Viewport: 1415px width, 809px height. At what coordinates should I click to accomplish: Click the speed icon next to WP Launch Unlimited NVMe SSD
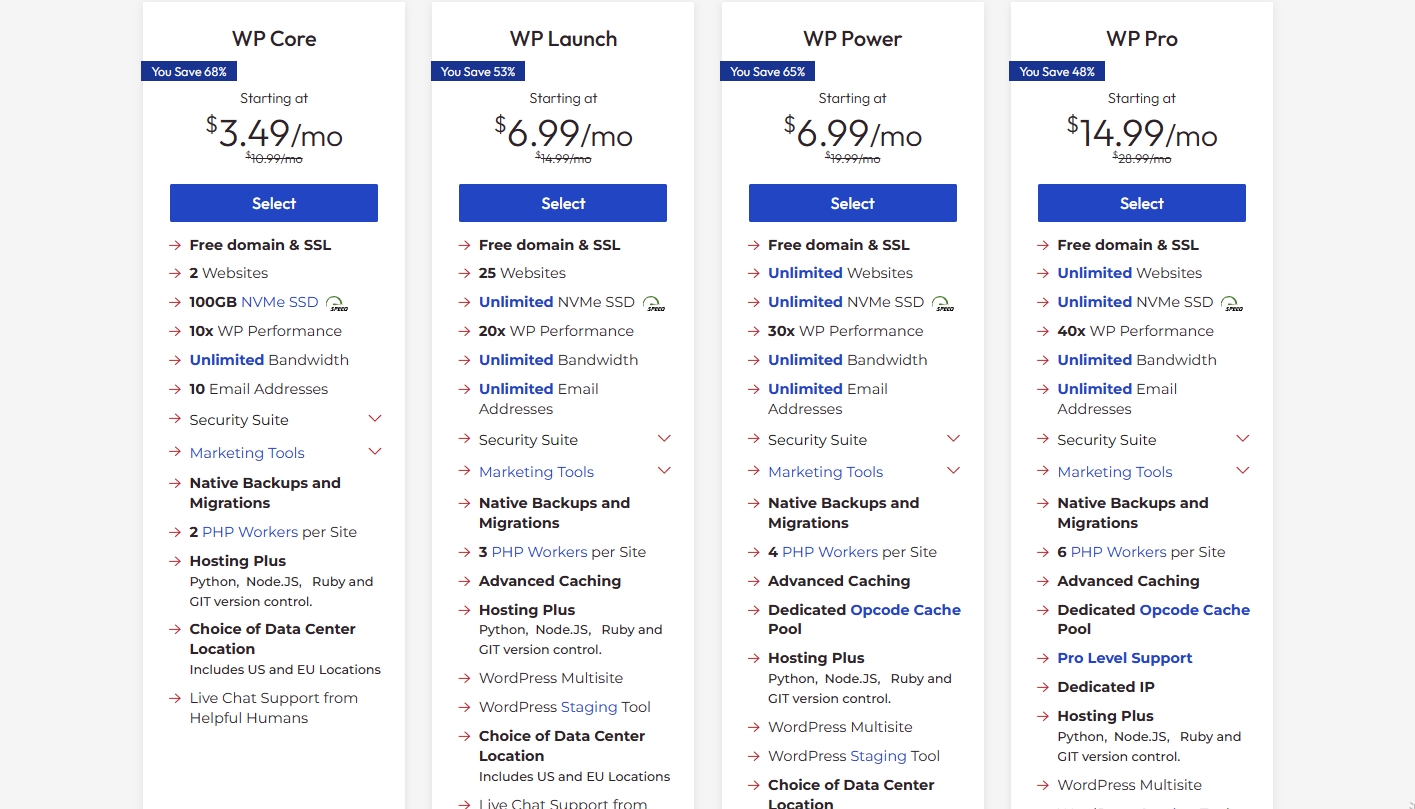click(655, 302)
